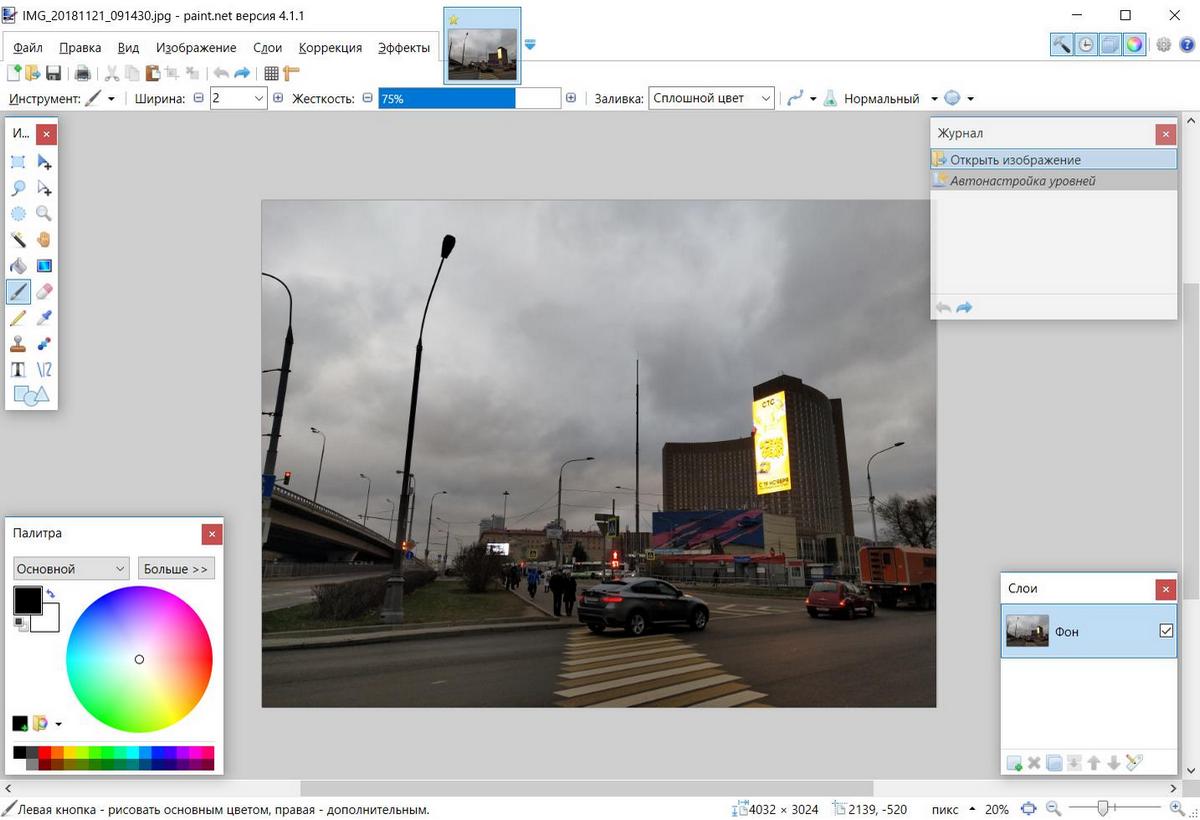This screenshot has width=1200, height=820.
Task: Toggle the pixel grid display
Action: [270, 72]
